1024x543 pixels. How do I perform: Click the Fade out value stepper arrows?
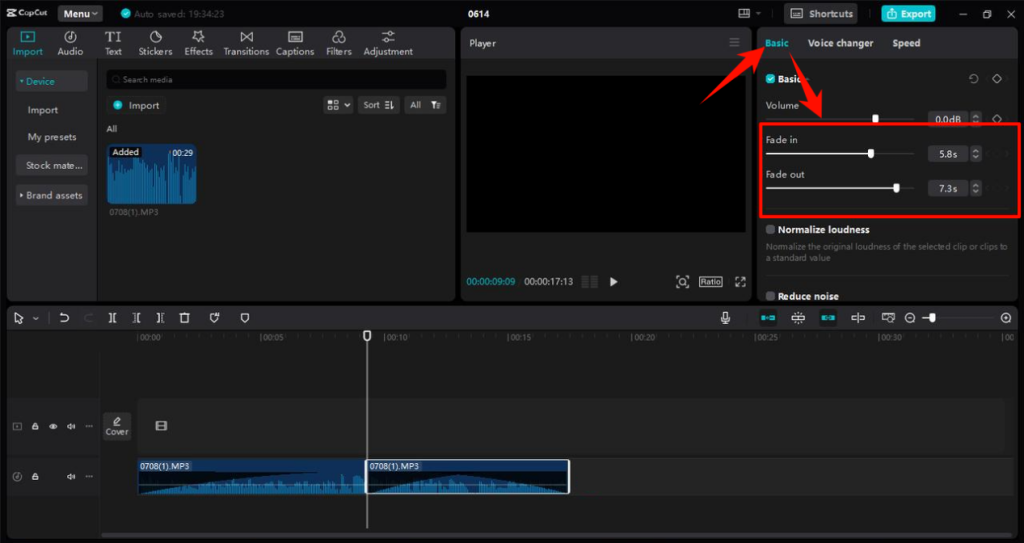tap(976, 189)
